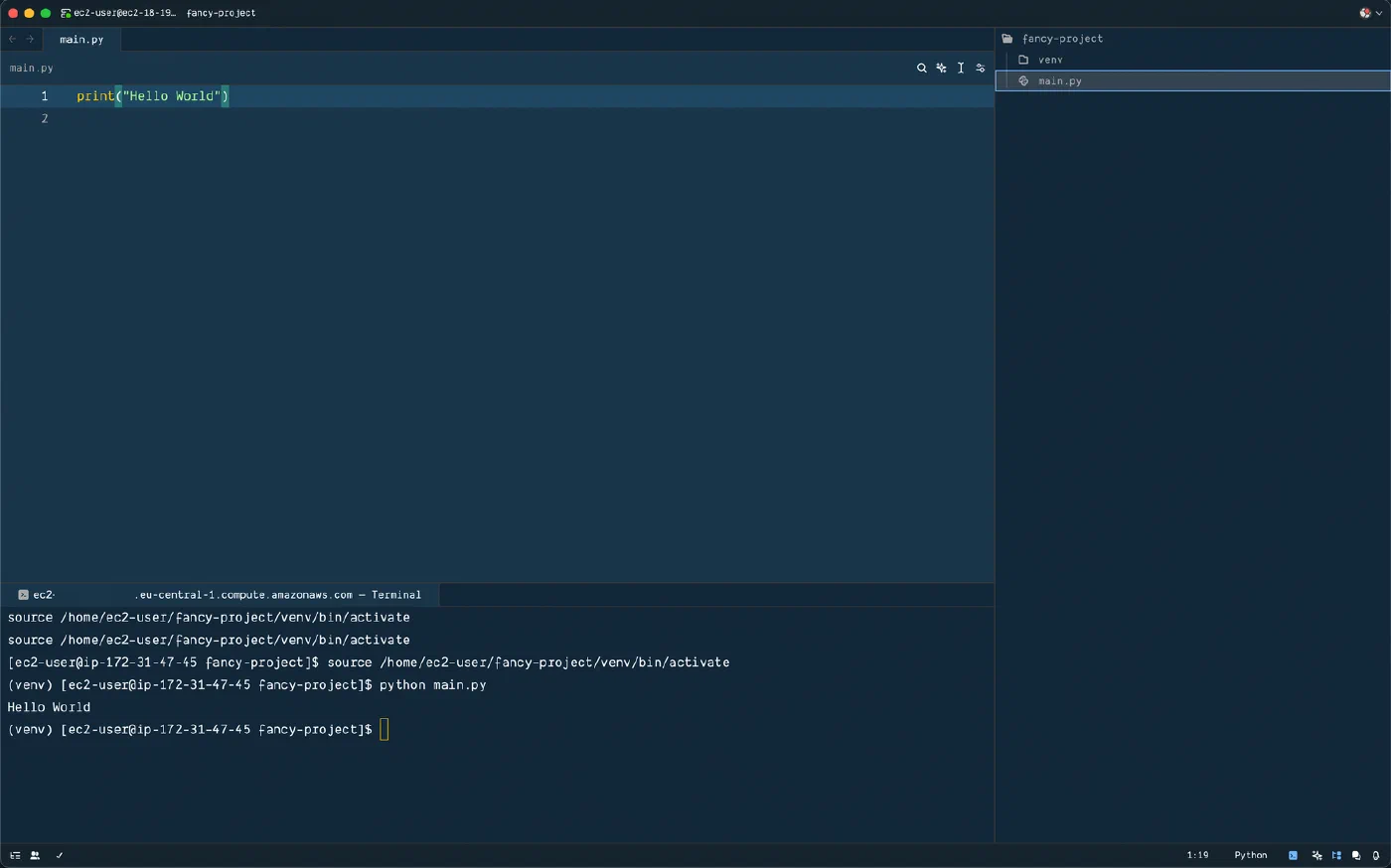Select the Terminal tab in bottom panel

[221, 595]
